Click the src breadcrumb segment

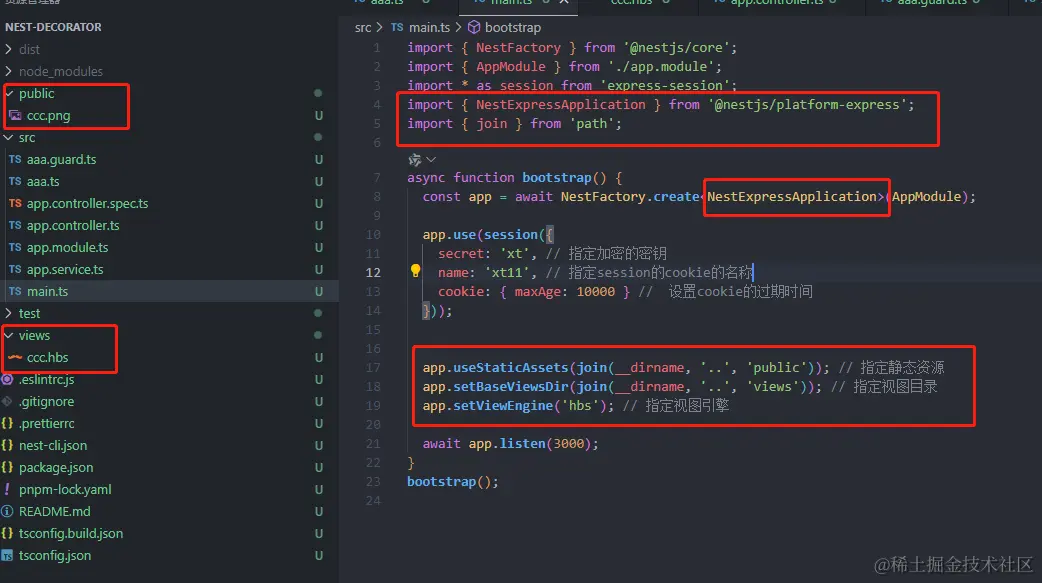coord(363,27)
